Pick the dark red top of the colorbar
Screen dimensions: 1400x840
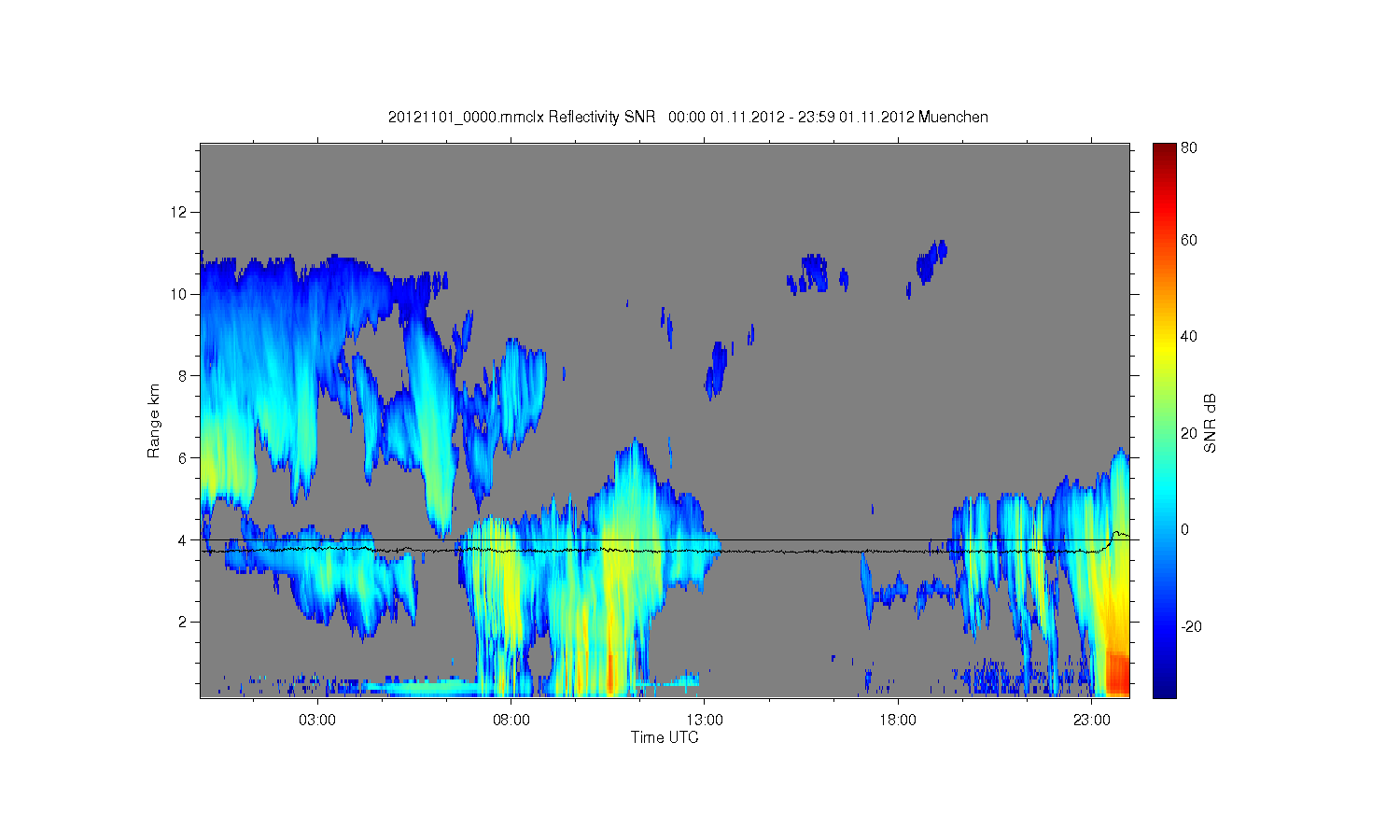point(1164,152)
